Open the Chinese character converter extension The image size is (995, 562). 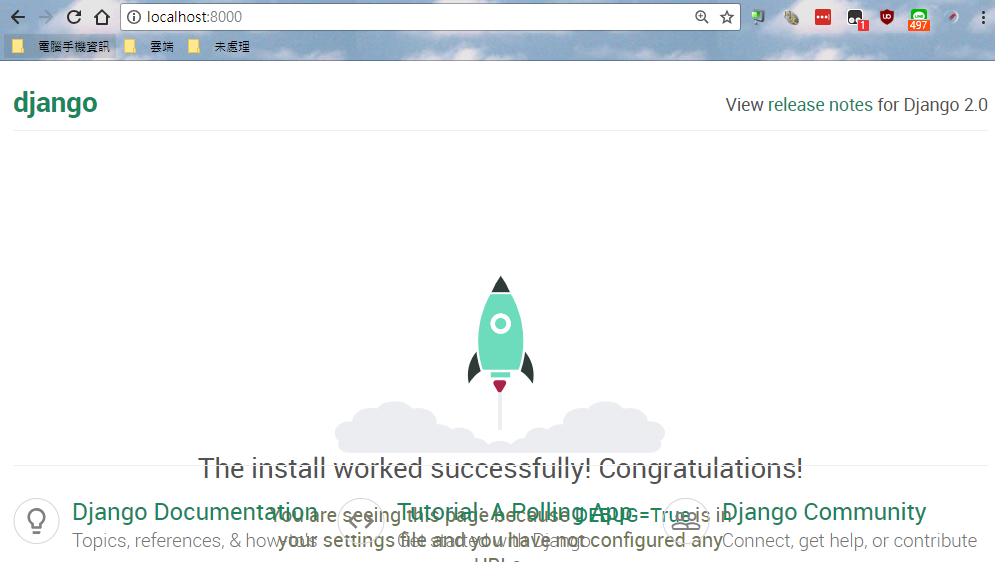coord(791,17)
